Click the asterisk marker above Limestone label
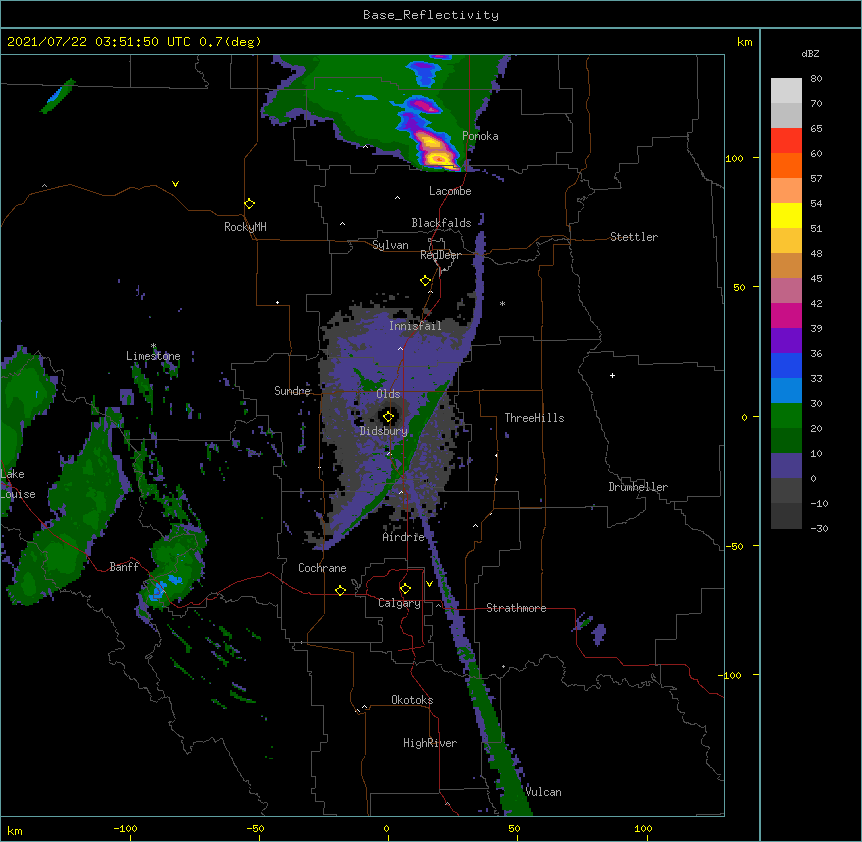Screen dimensions: 862x842 tap(153, 346)
